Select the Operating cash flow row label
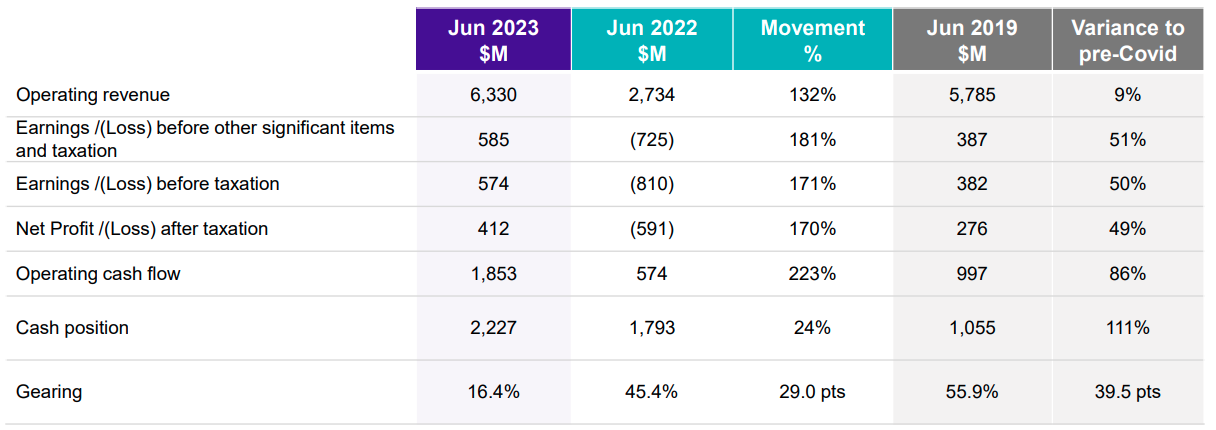Screen dimensions: 1216x430 point(98,273)
